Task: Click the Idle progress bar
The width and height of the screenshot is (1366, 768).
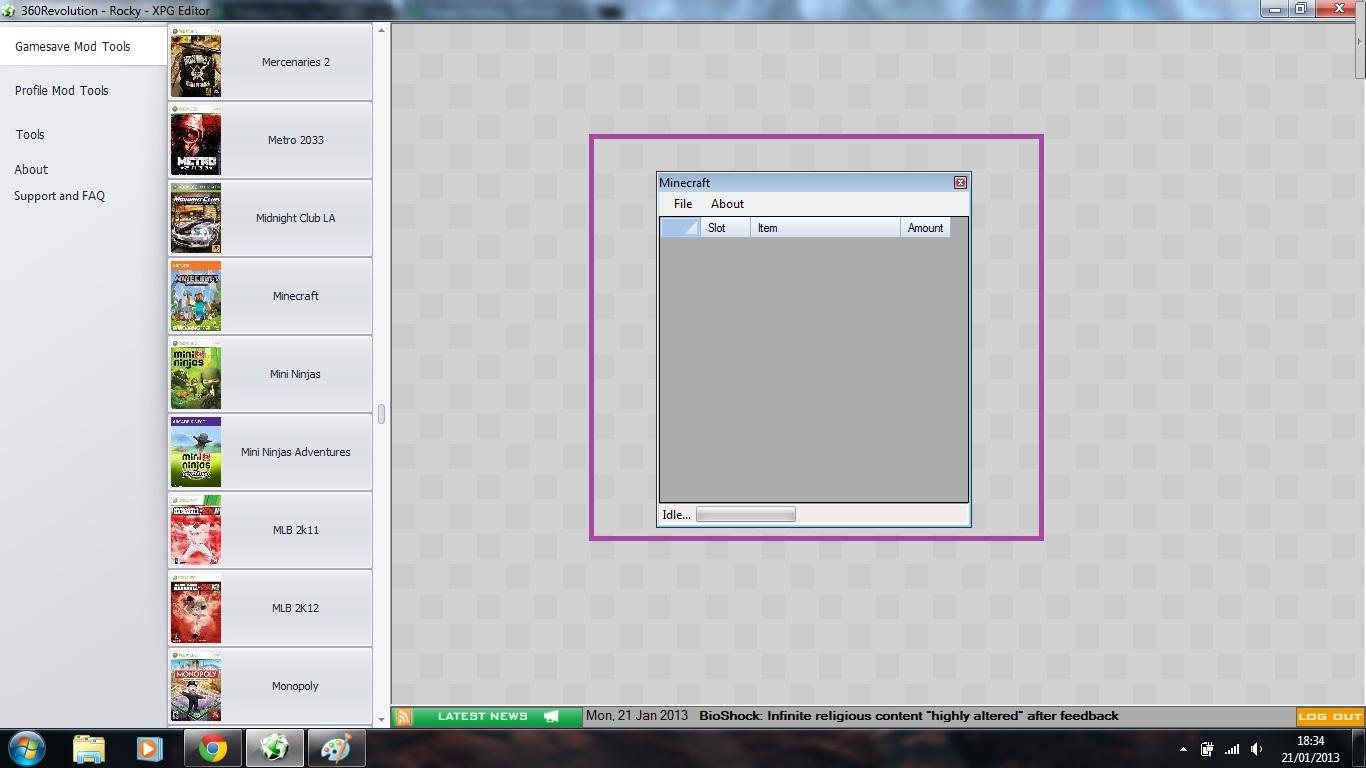Action: coord(745,515)
